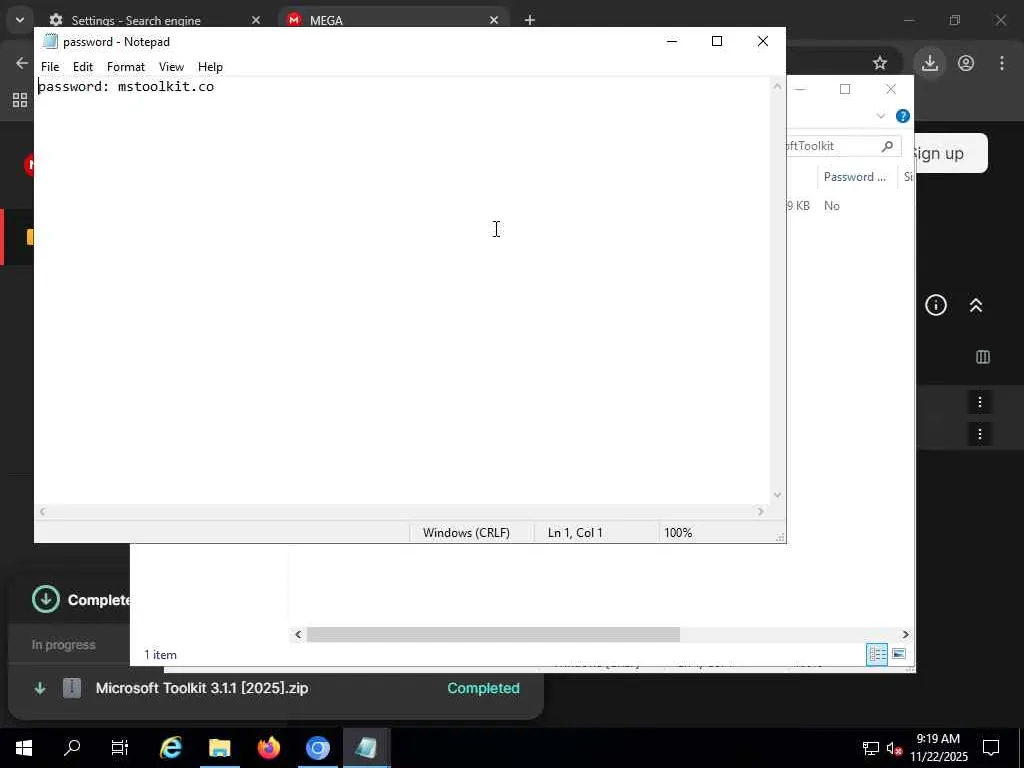This screenshot has height=768, width=1024.
Task: Click search magnifier in Explorer search box
Action: coord(887,146)
